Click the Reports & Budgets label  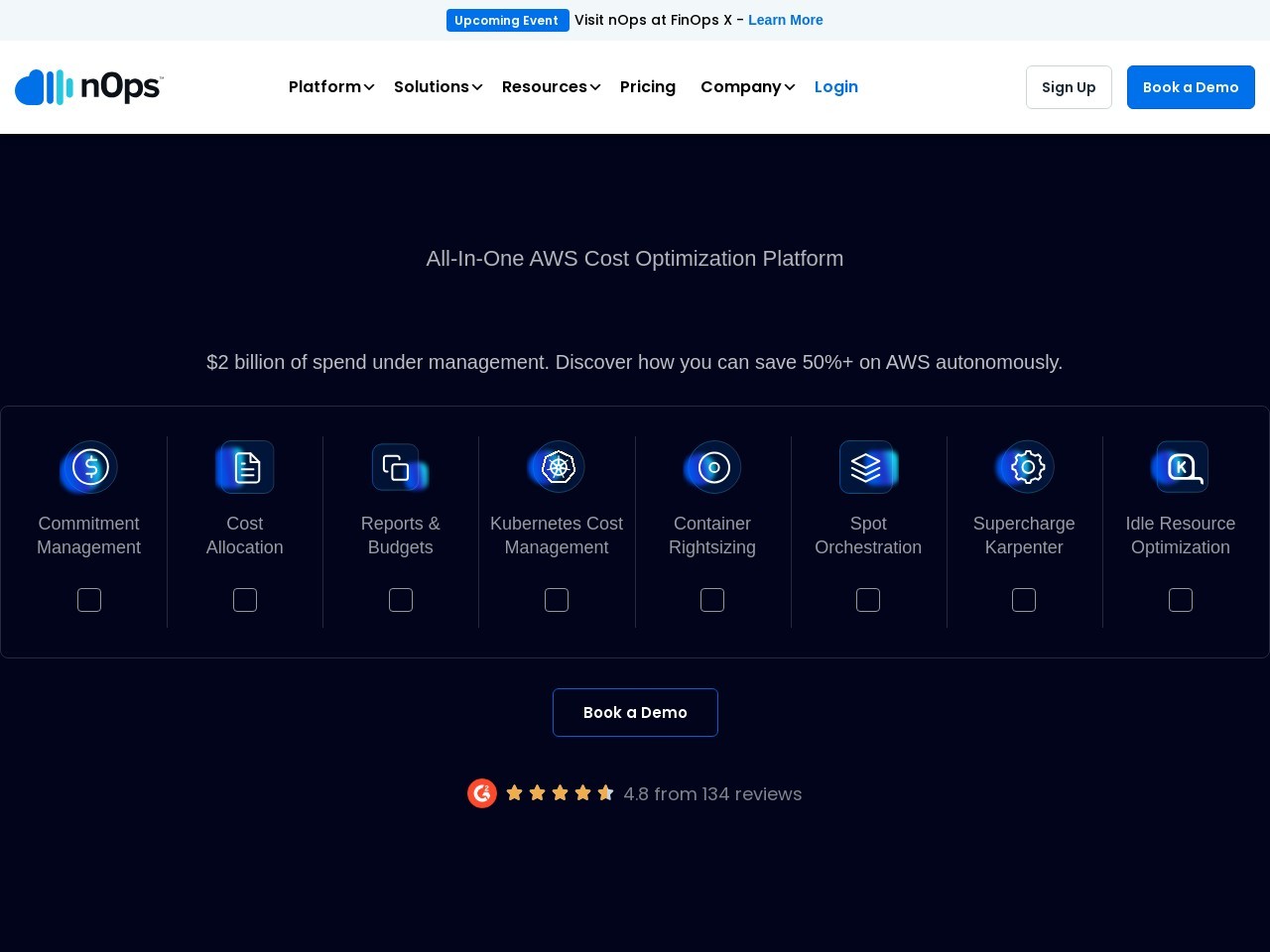(401, 535)
